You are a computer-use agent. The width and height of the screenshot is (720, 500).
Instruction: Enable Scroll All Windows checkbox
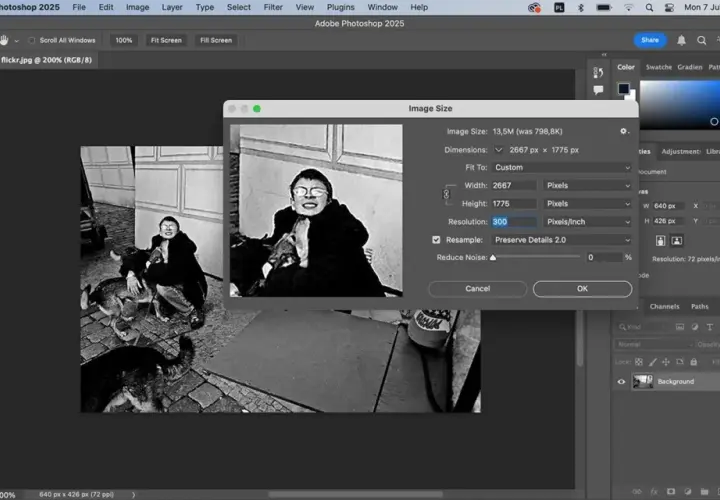point(32,40)
